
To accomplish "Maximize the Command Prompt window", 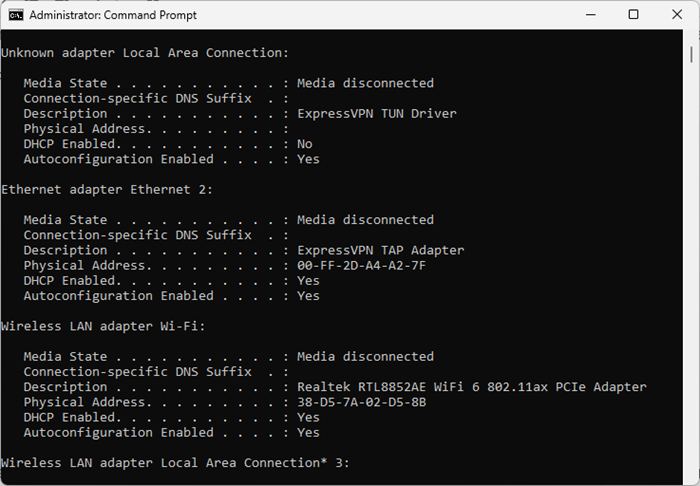I will point(633,15).
